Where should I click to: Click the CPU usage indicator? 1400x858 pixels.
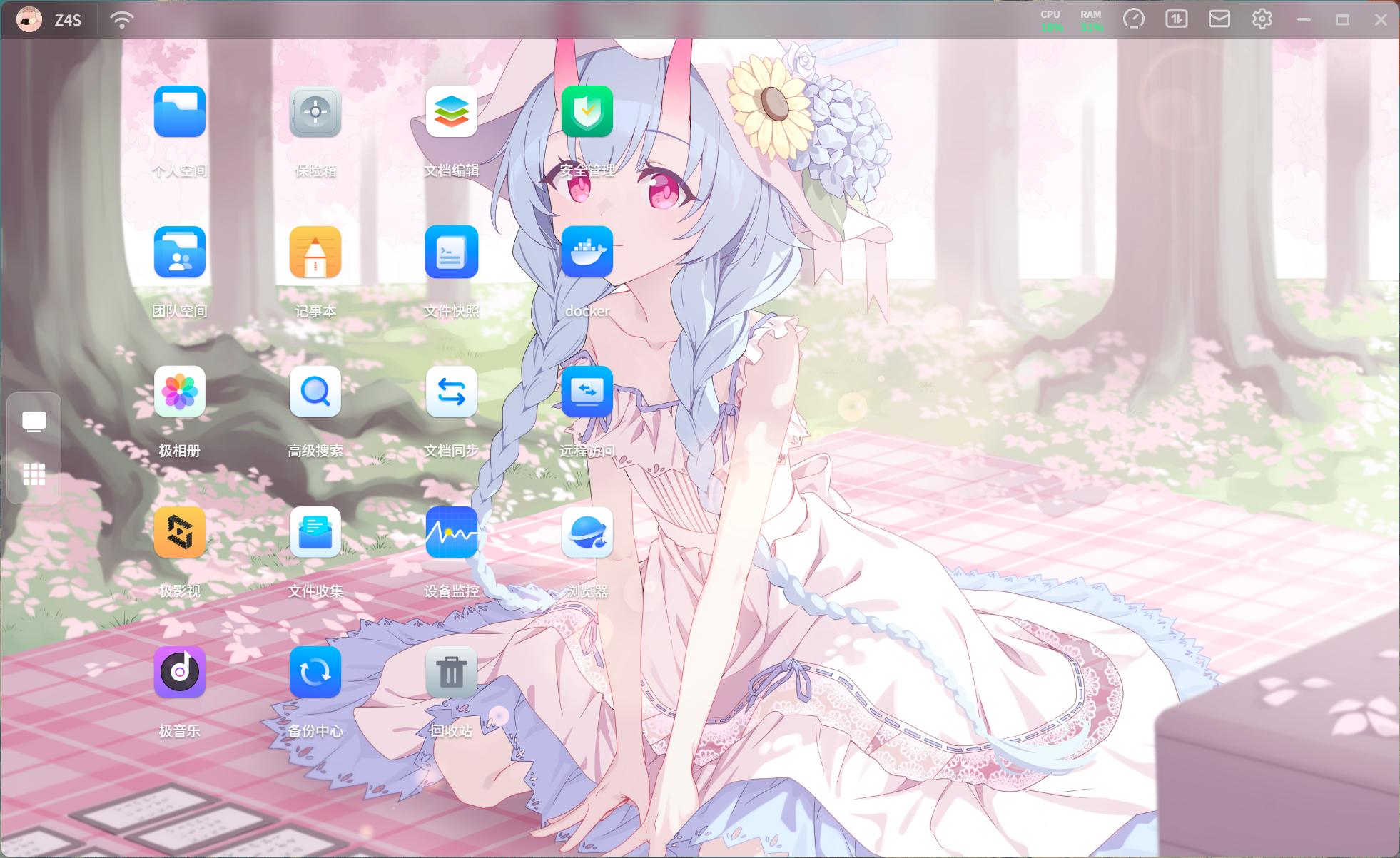click(1051, 21)
